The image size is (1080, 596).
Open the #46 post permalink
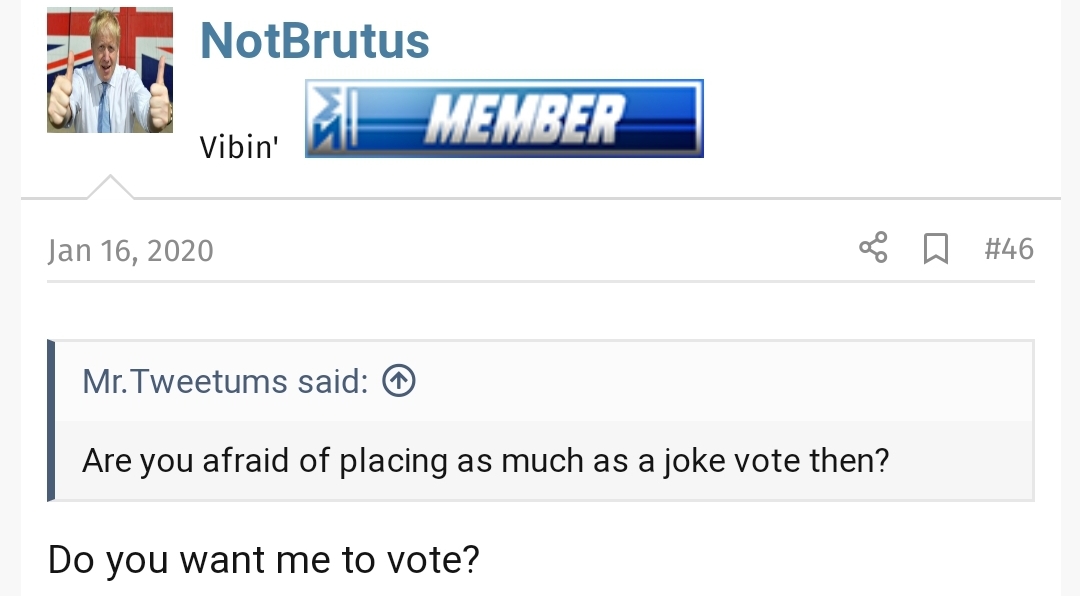(1008, 248)
